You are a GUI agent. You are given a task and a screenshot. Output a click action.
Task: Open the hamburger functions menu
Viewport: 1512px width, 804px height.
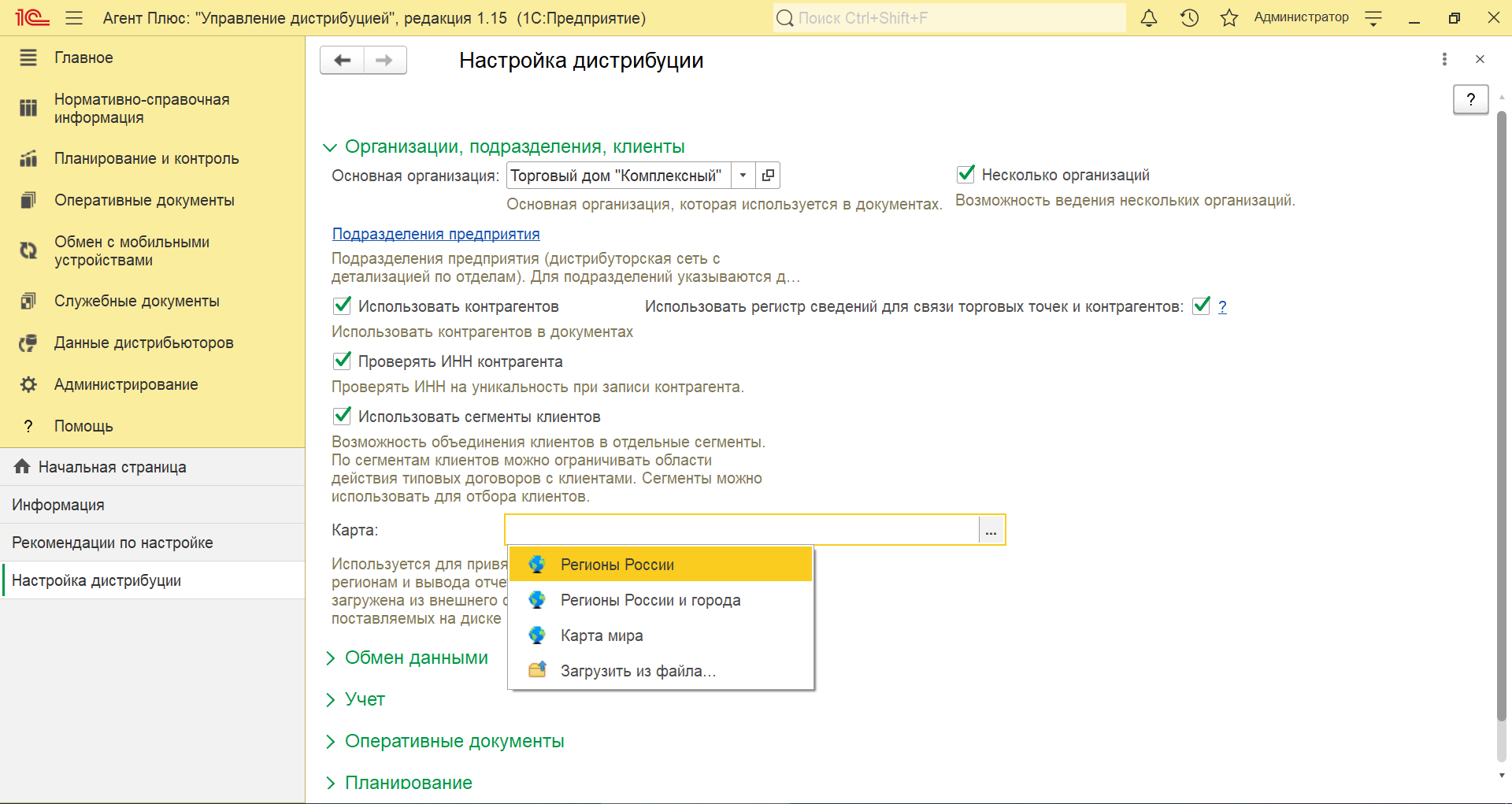[x=74, y=17]
